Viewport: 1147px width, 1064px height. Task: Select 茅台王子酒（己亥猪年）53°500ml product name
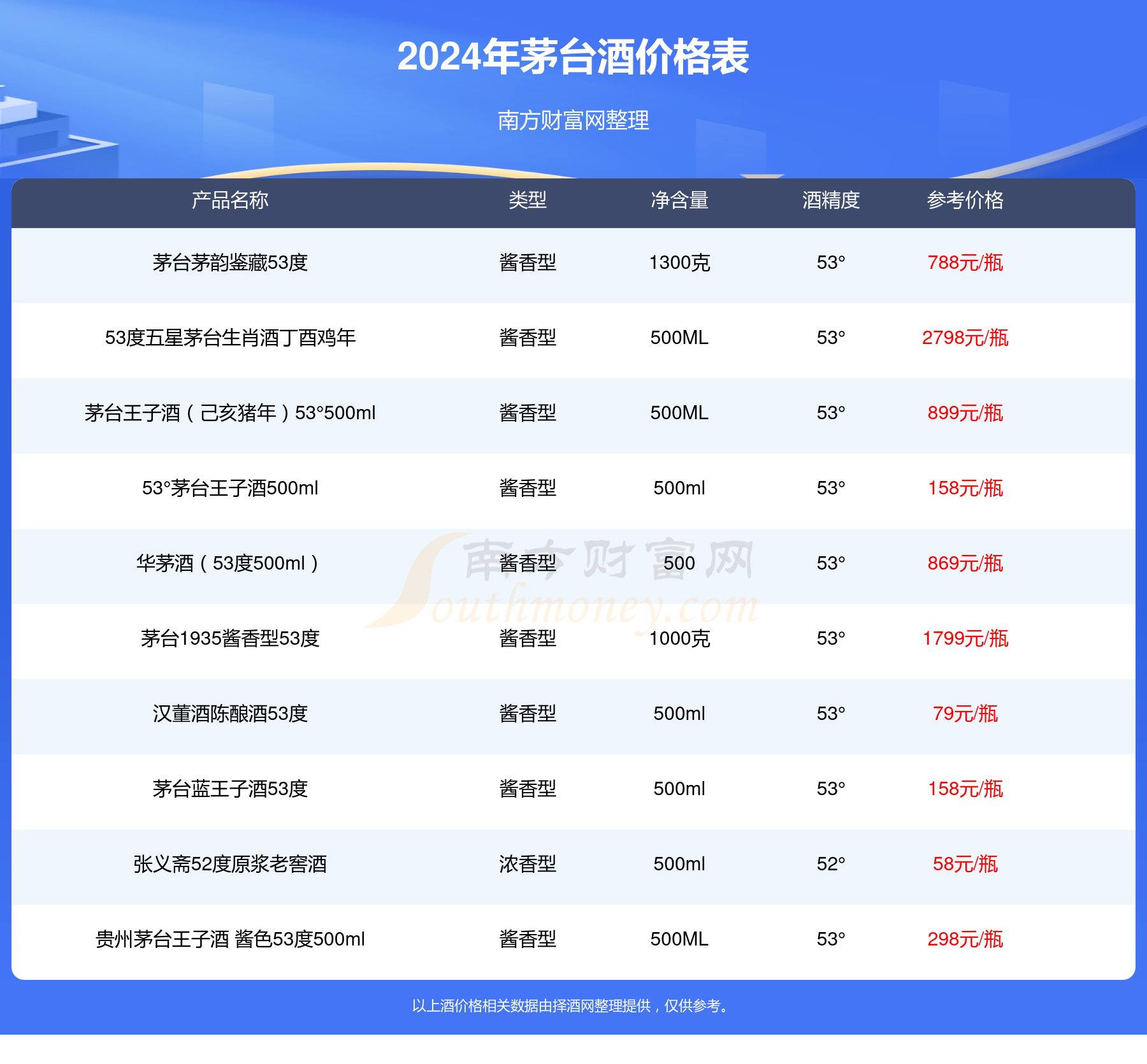[x=230, y=413]
